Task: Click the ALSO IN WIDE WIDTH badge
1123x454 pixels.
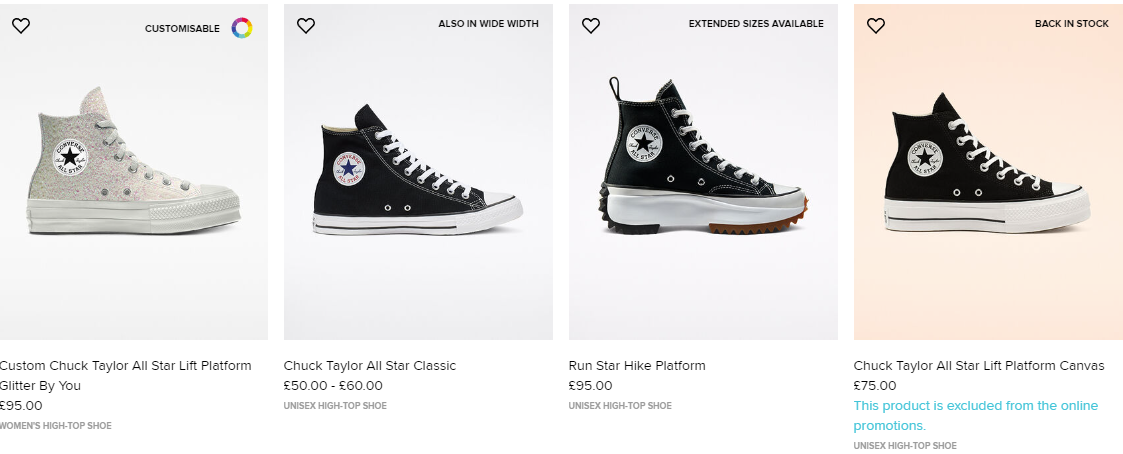Action: click(488, 24)
